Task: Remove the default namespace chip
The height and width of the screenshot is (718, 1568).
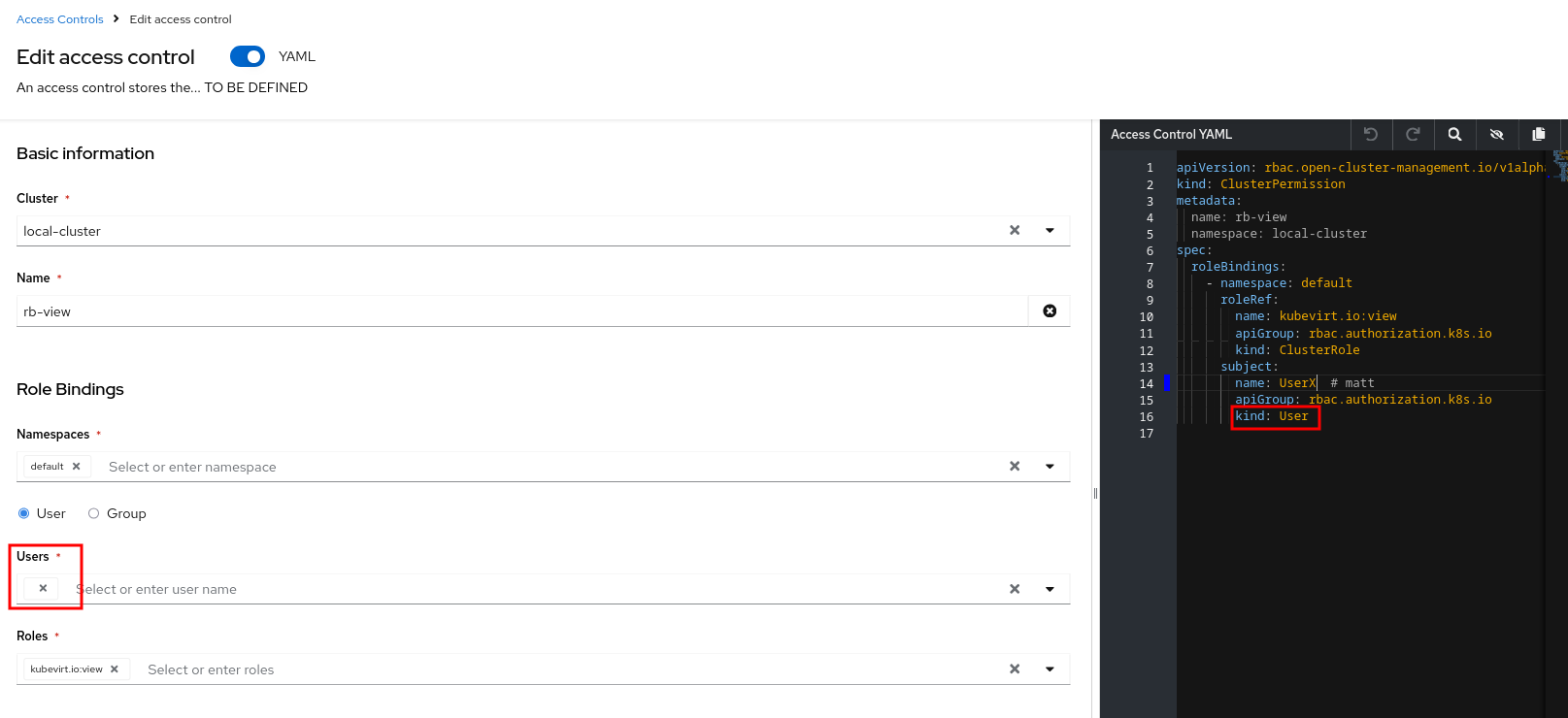Action: tap(77, 467)
